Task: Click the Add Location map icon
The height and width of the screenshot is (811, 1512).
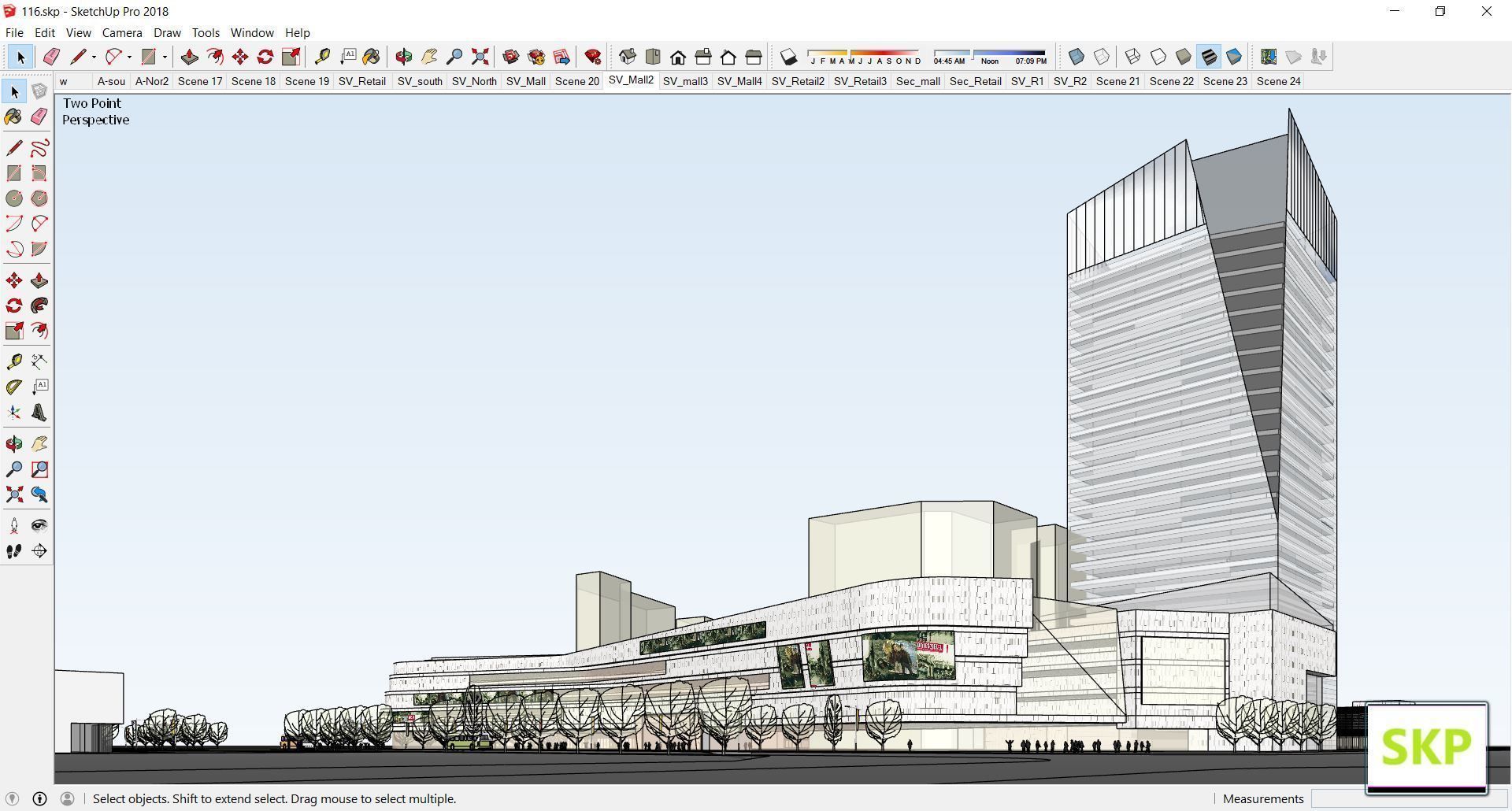Action: [x=1269, y=57]
